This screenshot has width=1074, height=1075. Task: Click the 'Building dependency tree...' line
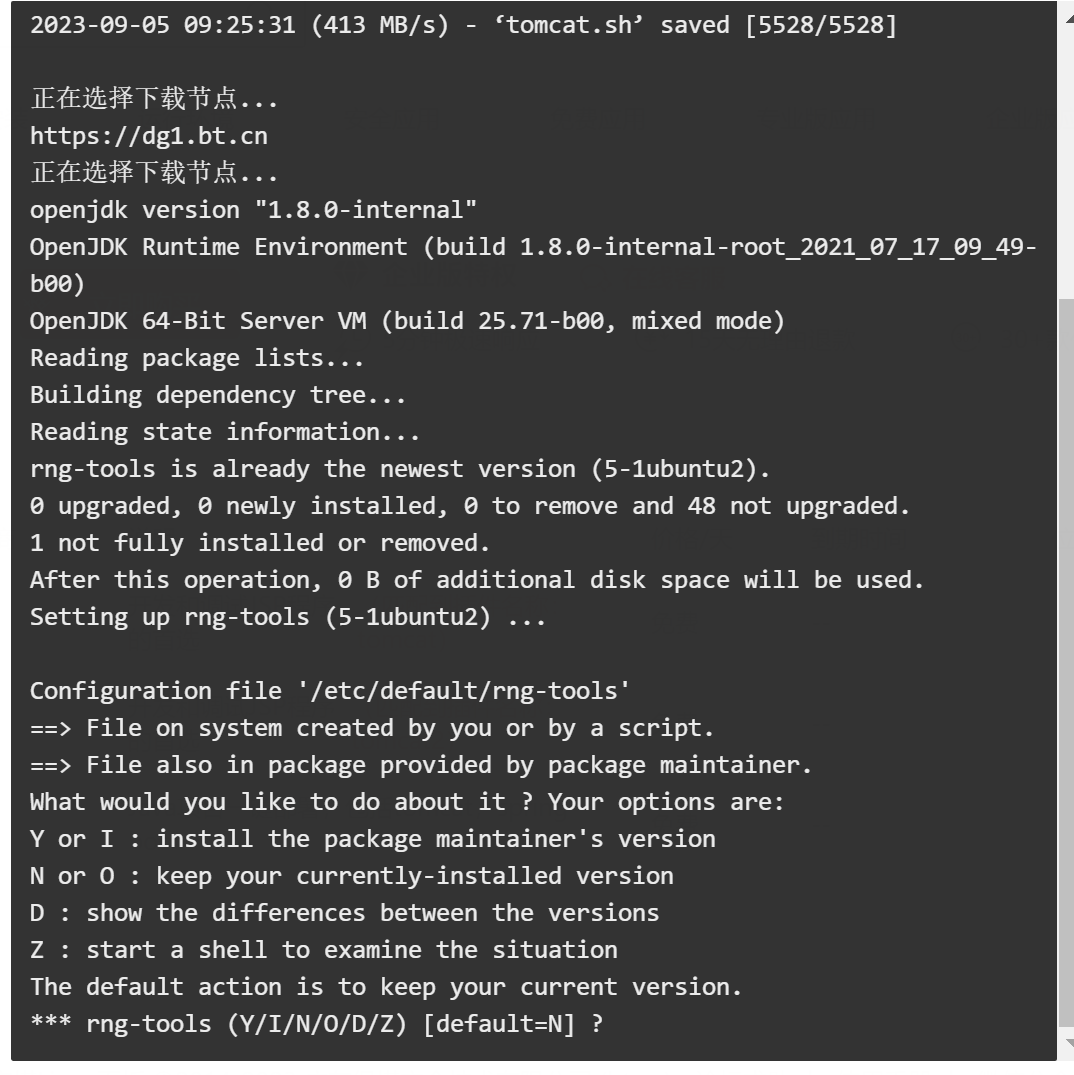click(218, 395)
